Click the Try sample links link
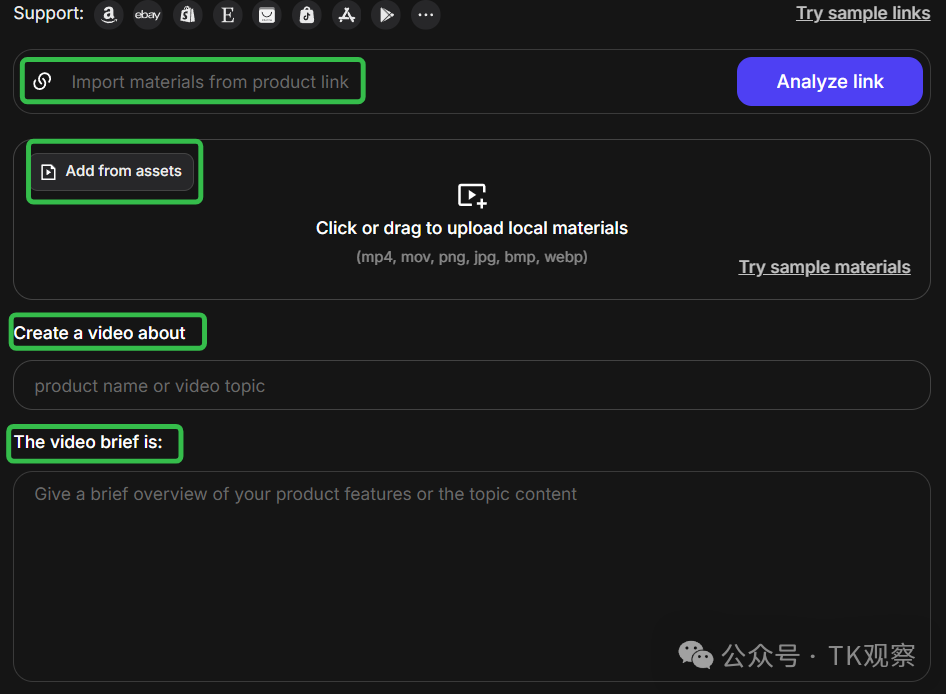This screenshot has width=946, height=694. point(862,13)
